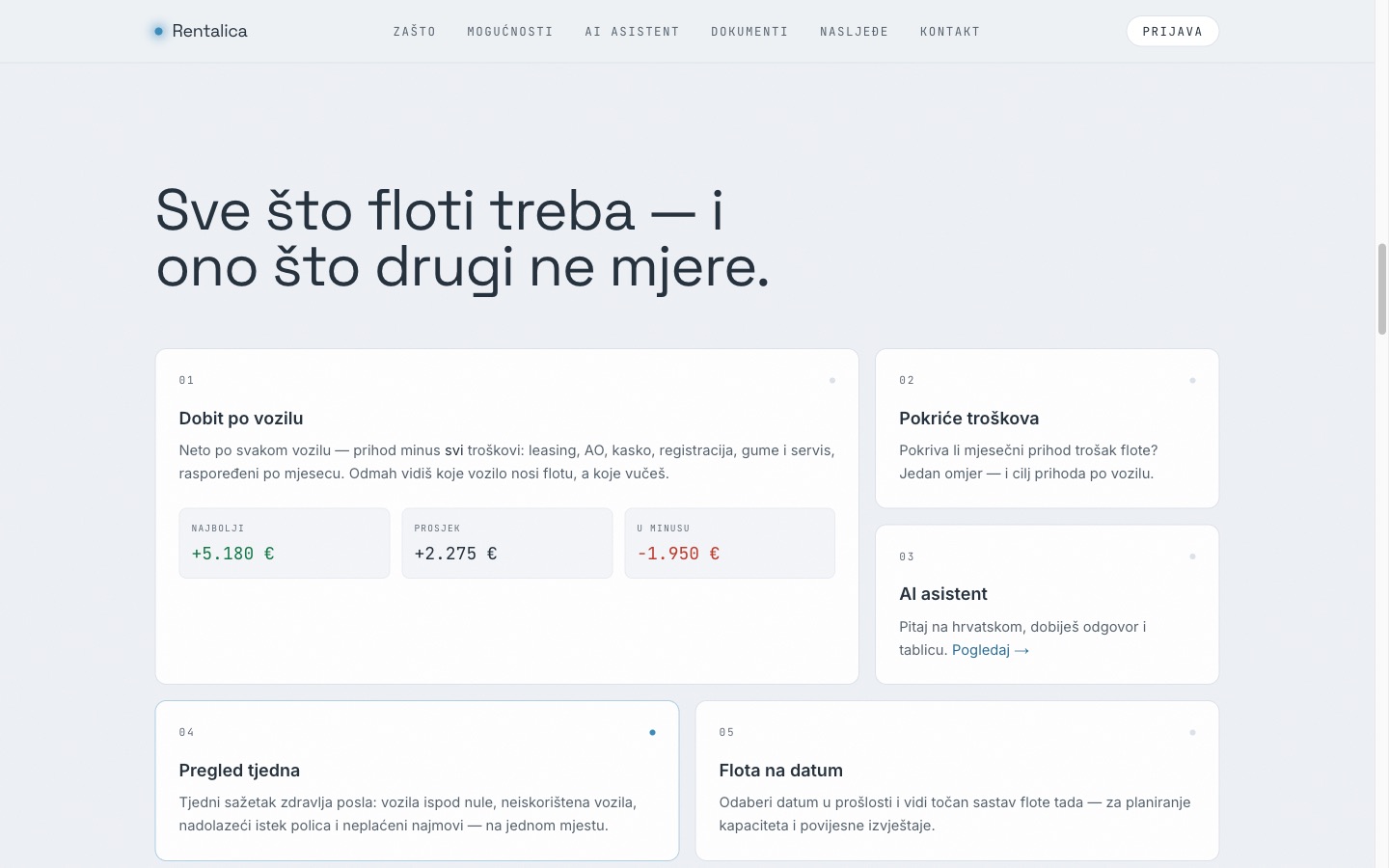Image resolution: width=1389 pixels, height=868 pixels.
Task: Go to MOGUĆNOSTI in the top navigation
Action: tap(510, 32)
